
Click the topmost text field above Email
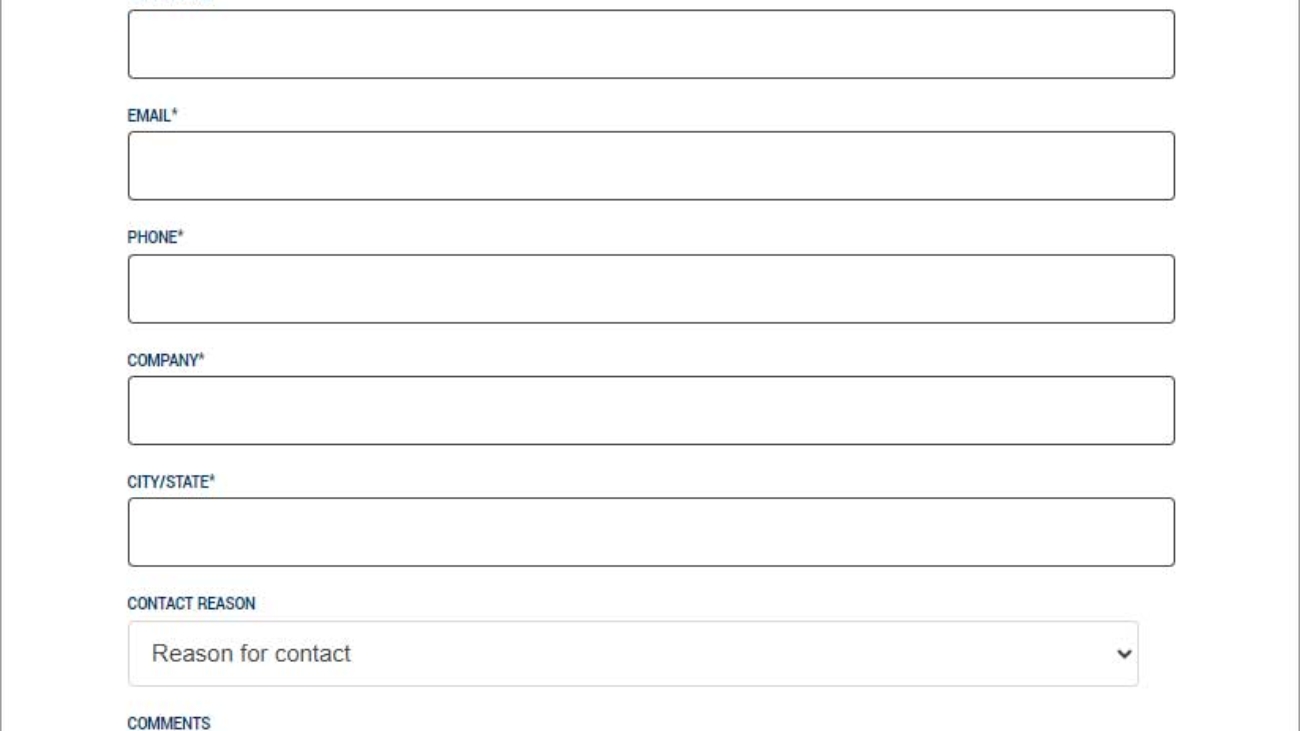[651, 44]
